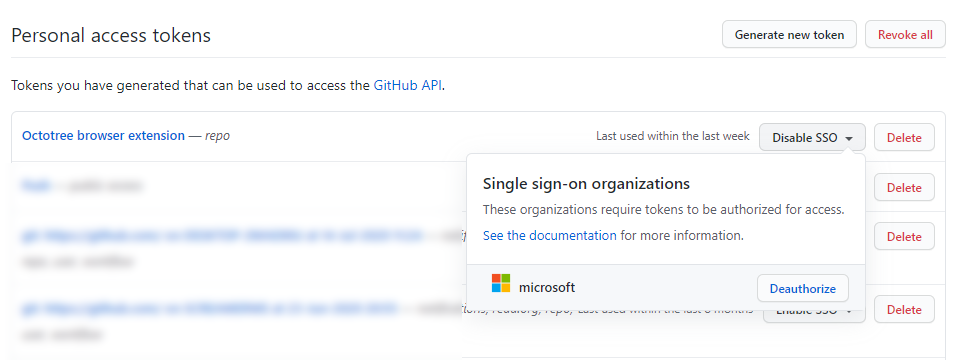960x360 pixels.
Task: Click the Single sign-on organizations heading
Action: 587,183
